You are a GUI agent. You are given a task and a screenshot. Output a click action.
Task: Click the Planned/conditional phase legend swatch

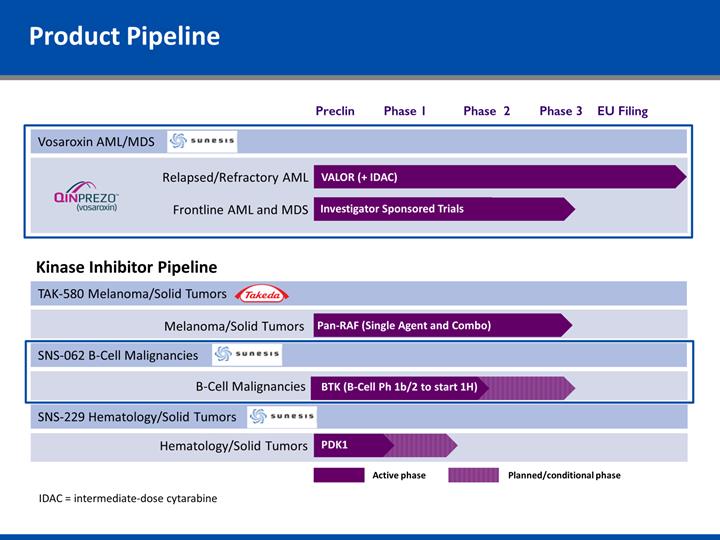[473, 475]
